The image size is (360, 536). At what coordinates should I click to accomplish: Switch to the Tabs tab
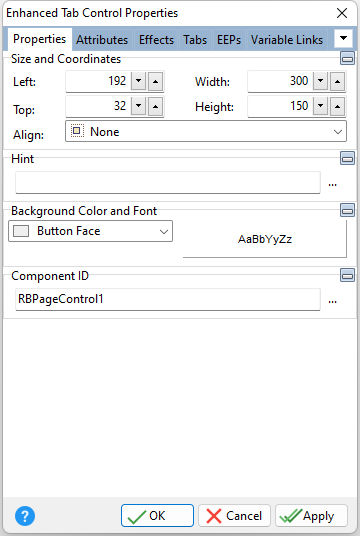point(195,40)
